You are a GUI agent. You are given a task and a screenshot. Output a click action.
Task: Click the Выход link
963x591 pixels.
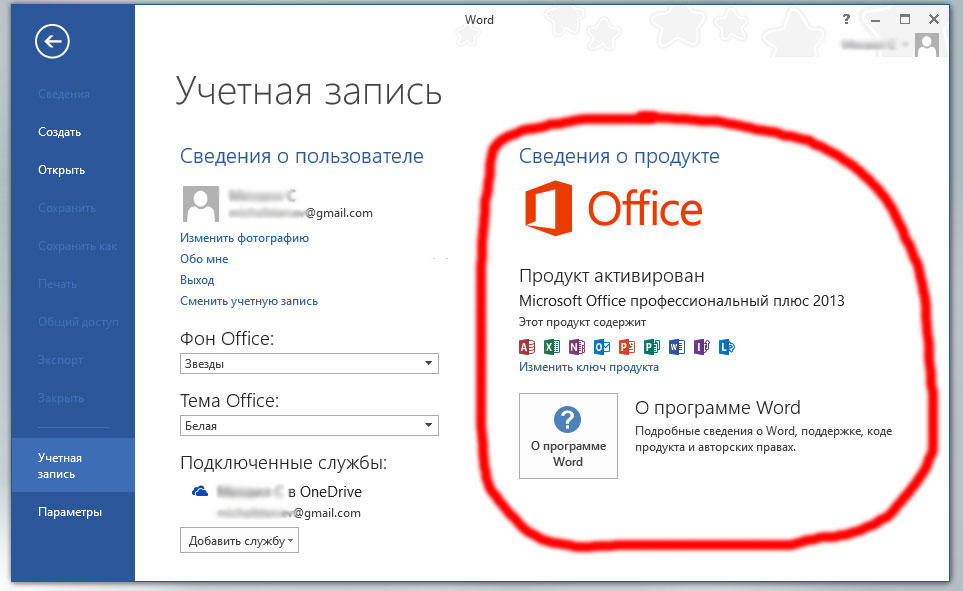point(197,280)
